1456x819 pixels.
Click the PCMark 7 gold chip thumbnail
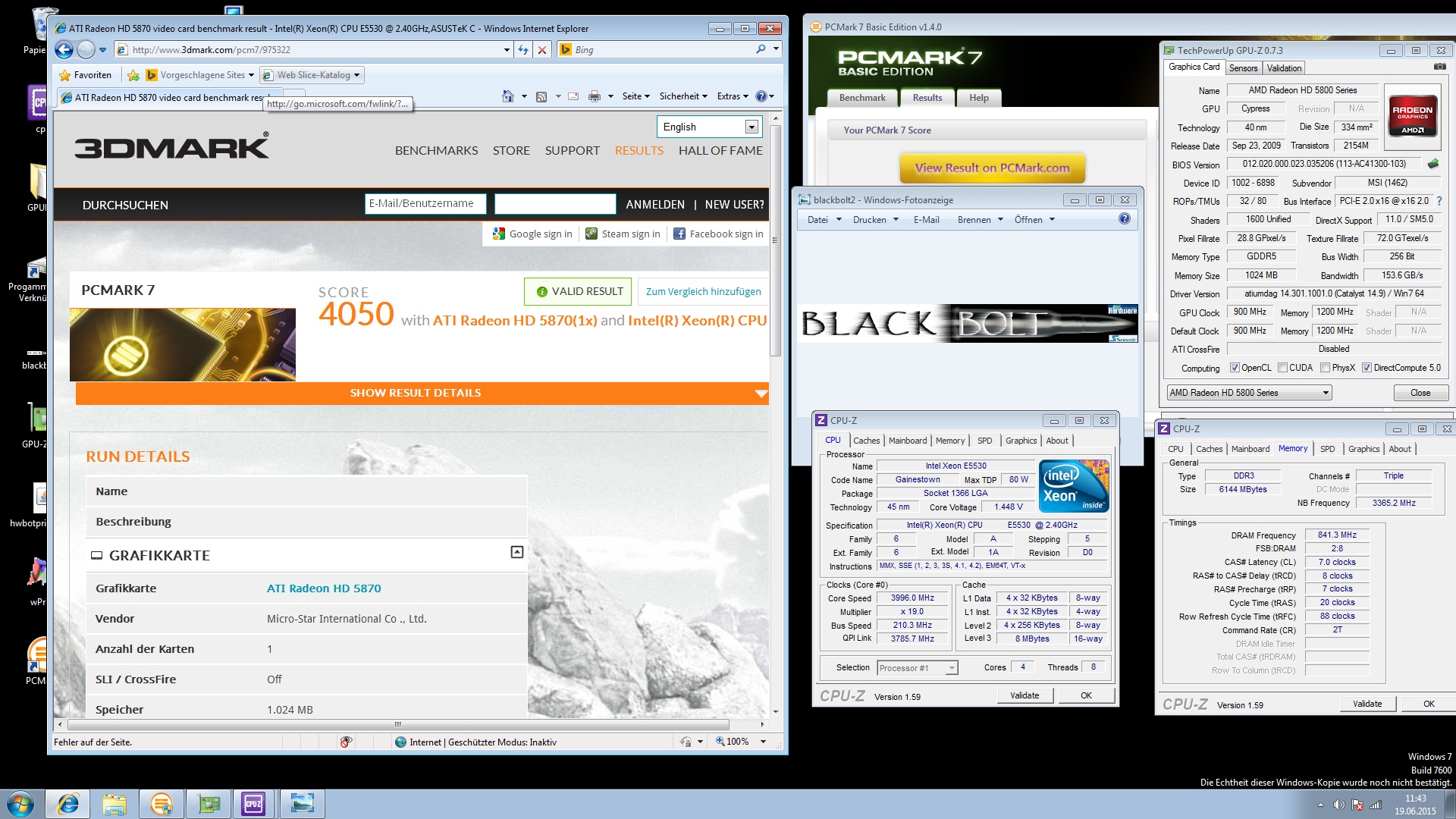(183, 344)
